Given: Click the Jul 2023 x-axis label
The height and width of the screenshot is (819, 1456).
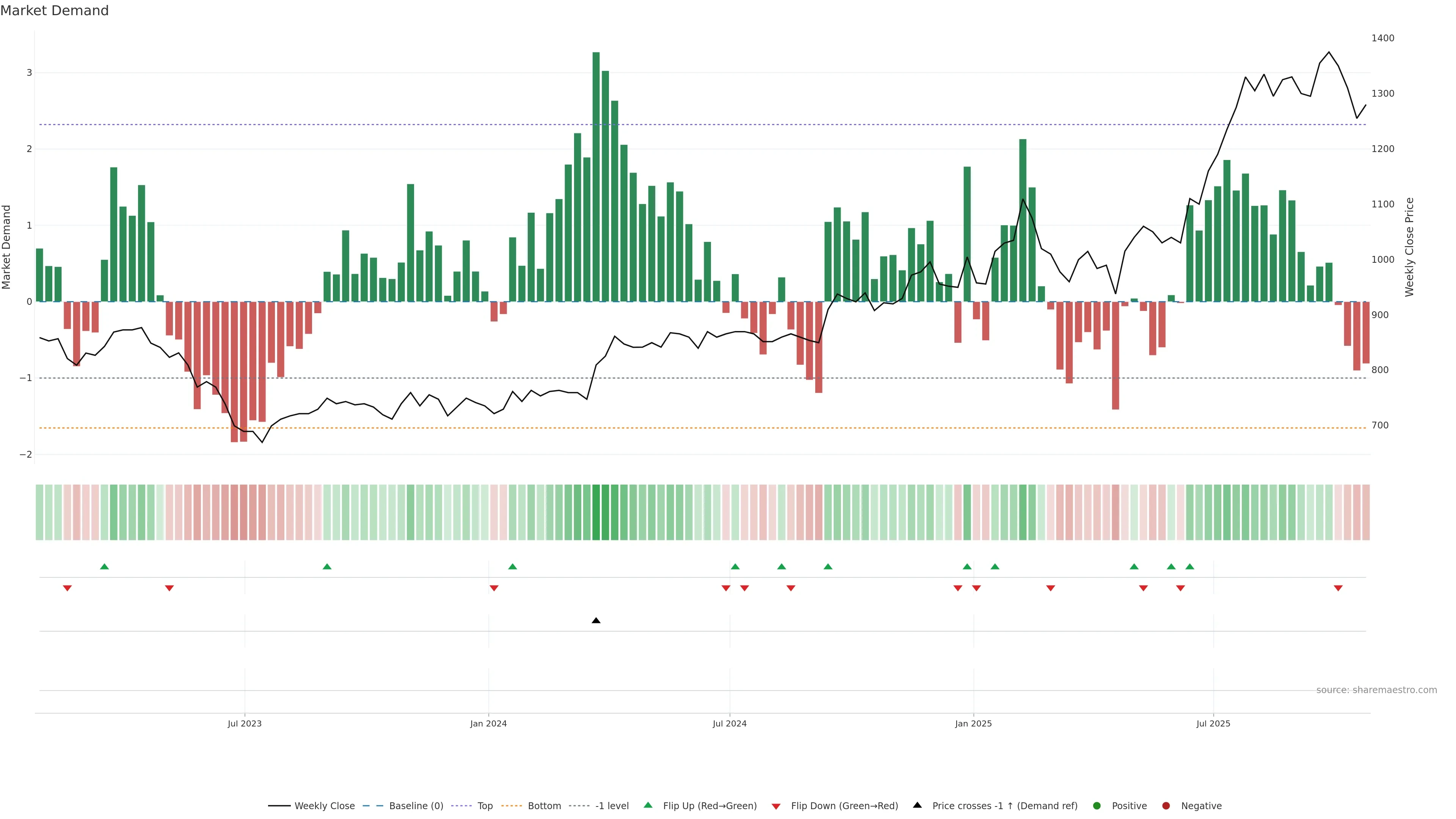Looking at the screenshot, I should point(244,723).
